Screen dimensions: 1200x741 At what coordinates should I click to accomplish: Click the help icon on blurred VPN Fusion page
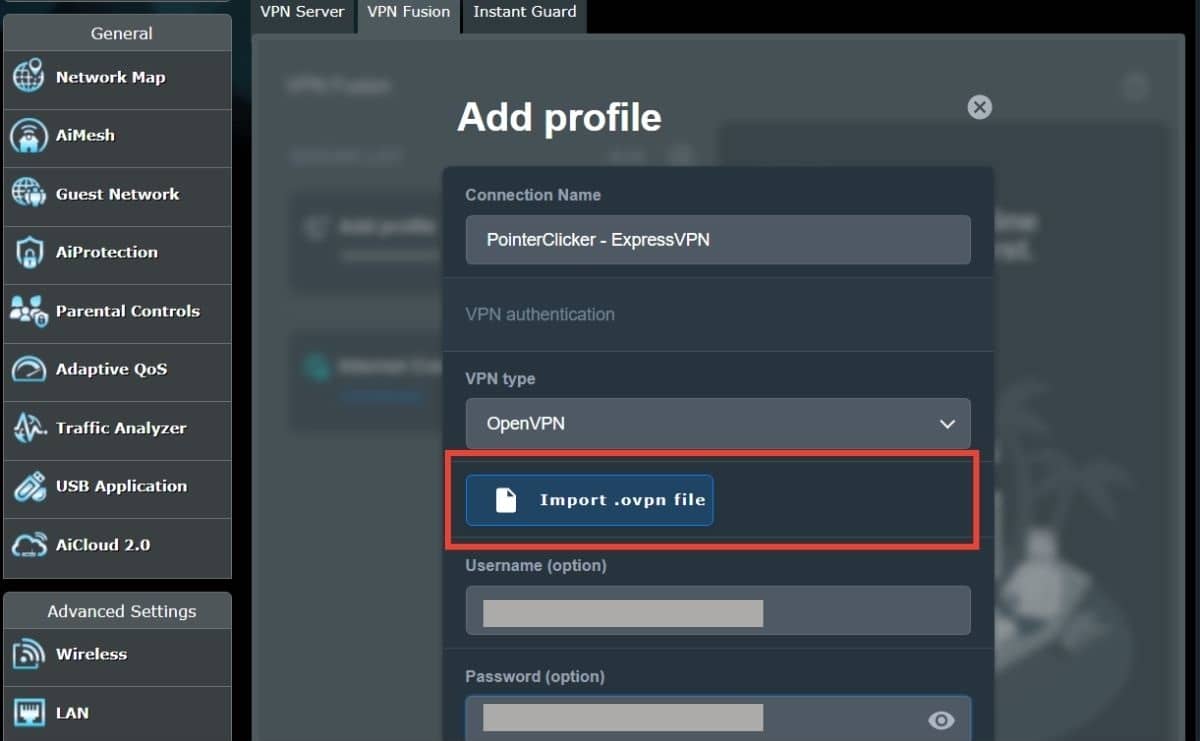pyautogui.click(x=1135, y=88)
